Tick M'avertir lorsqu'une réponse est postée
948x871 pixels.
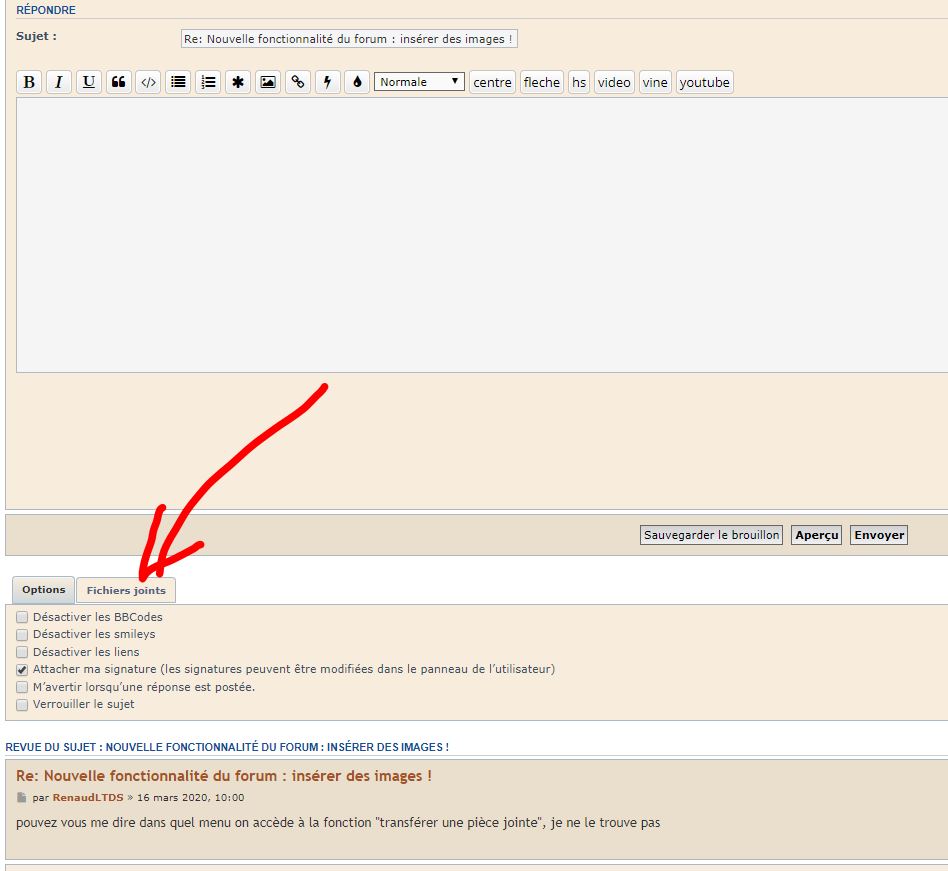pos(22,687)
